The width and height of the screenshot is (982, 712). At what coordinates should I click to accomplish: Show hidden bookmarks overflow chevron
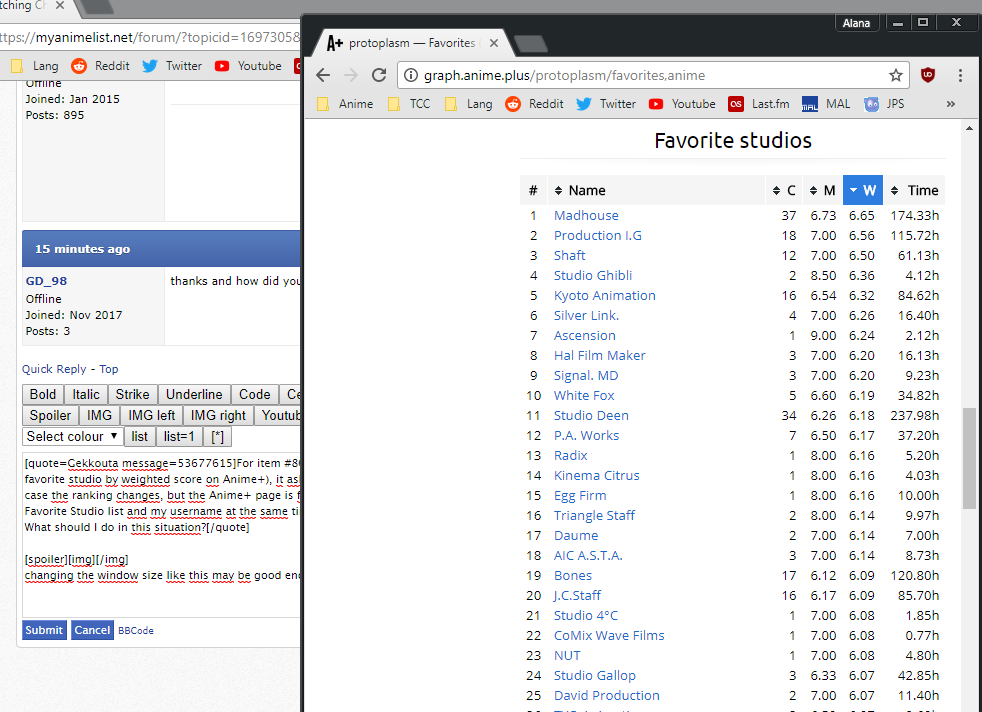pos(950,104)
